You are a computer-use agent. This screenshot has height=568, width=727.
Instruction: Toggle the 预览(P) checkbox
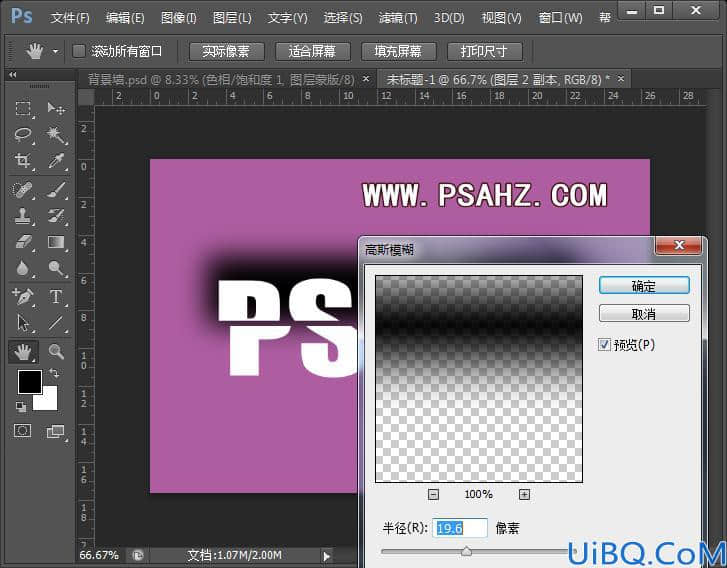click(x=604, y=345)
